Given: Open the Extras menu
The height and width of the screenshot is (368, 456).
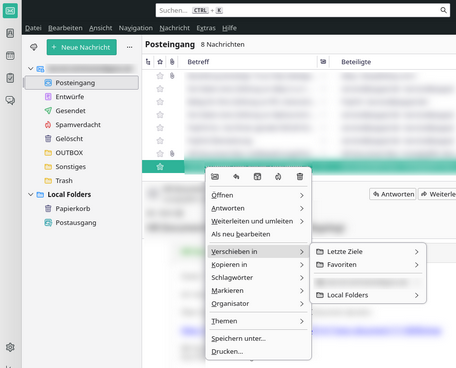Looking at the screenshot, I should 206,28.
